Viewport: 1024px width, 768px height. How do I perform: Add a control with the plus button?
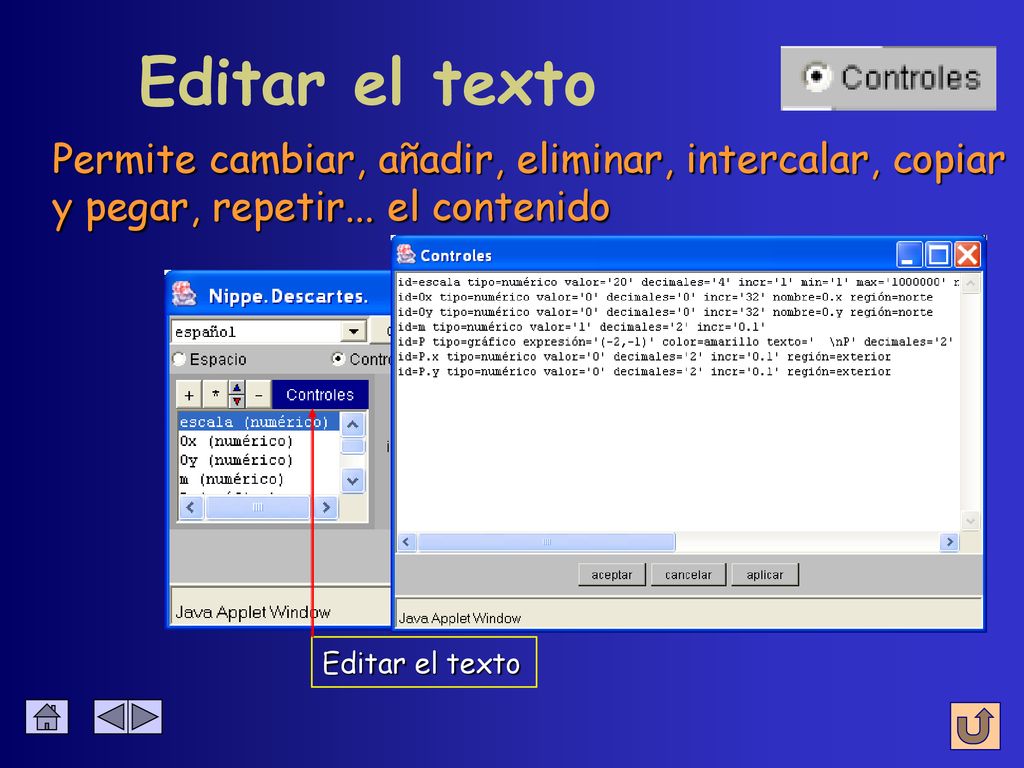[189, 395]
